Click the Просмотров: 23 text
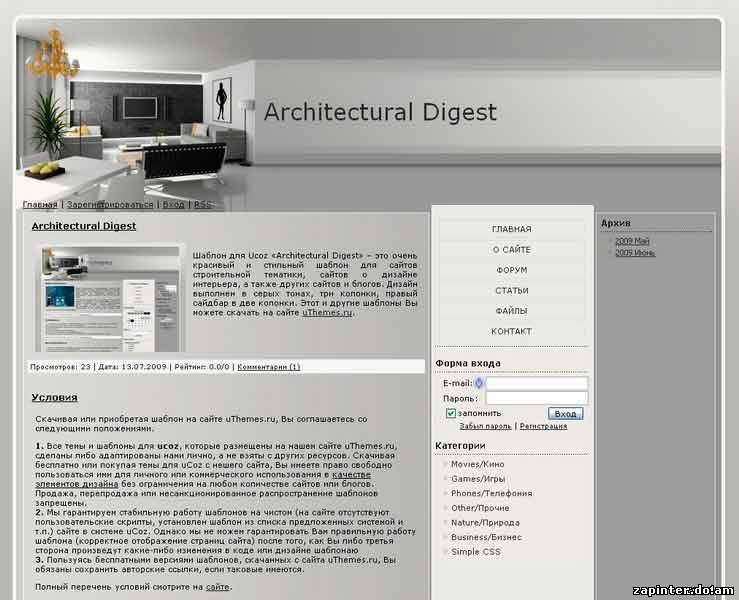The image size is (739, 600). [x=60, y=367]
